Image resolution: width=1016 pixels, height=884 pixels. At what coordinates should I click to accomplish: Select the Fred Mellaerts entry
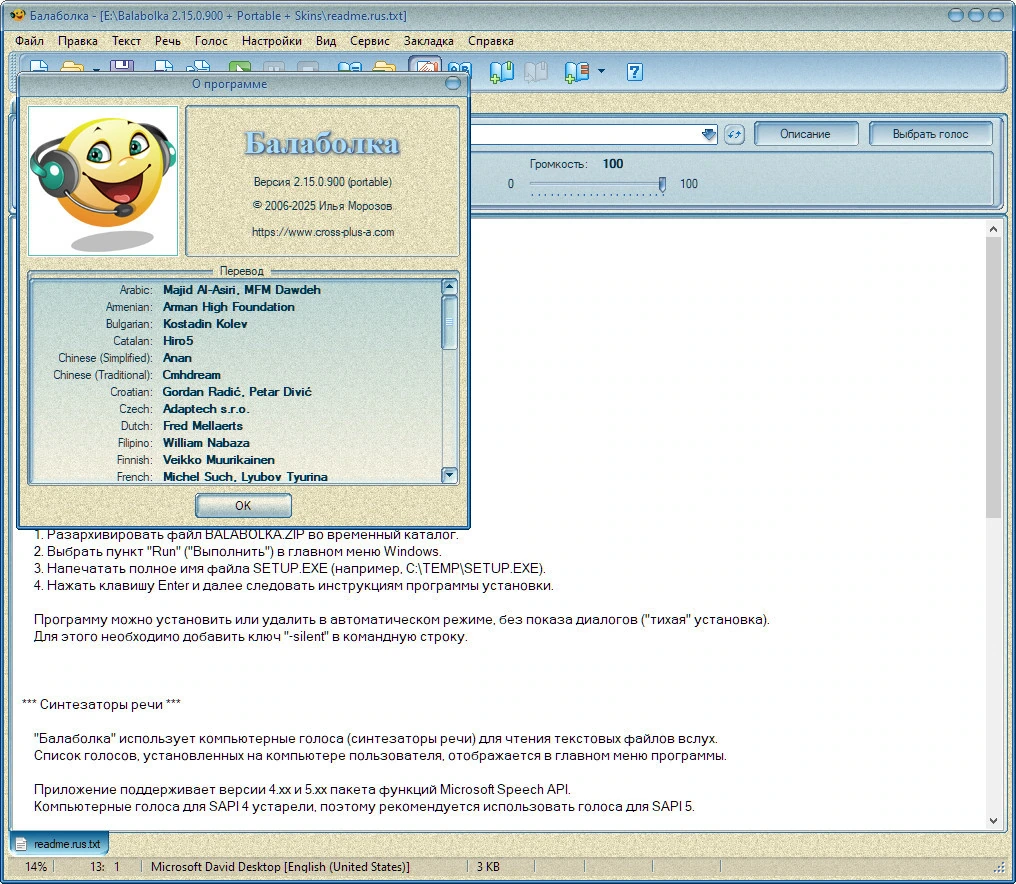[203, 426]
